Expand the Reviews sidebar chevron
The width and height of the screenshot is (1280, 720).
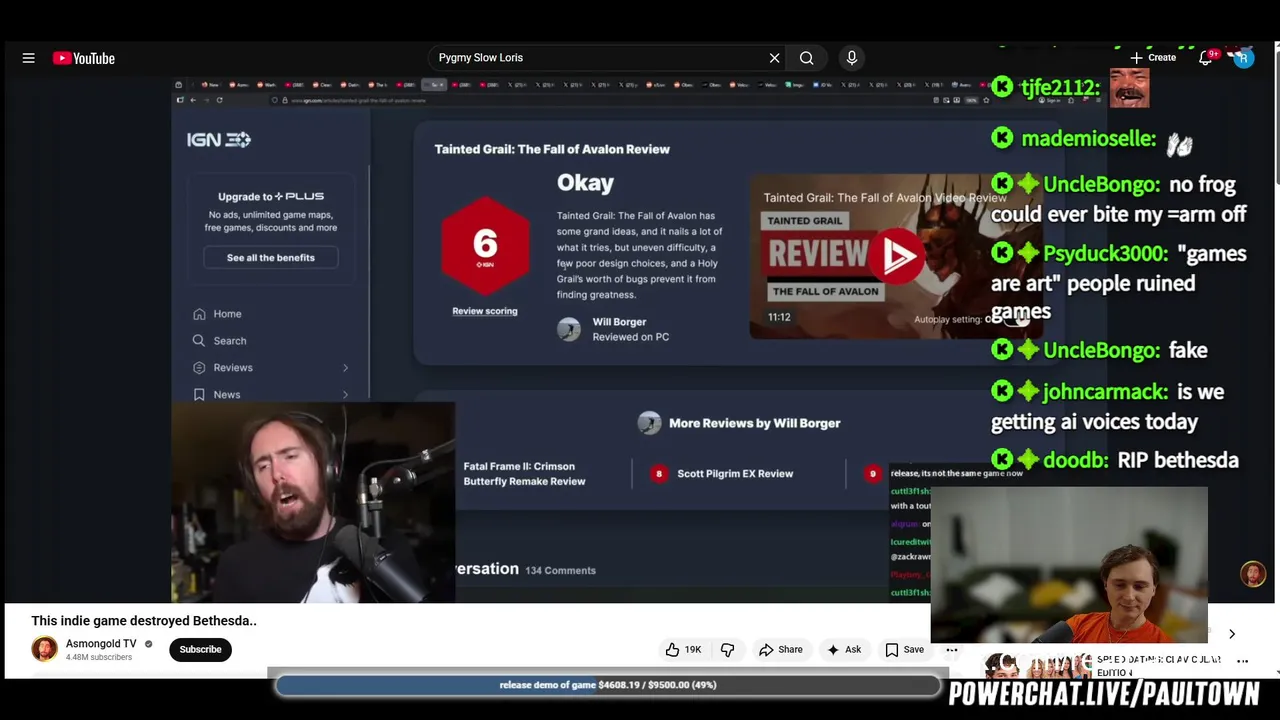click(x=345, y=368)
